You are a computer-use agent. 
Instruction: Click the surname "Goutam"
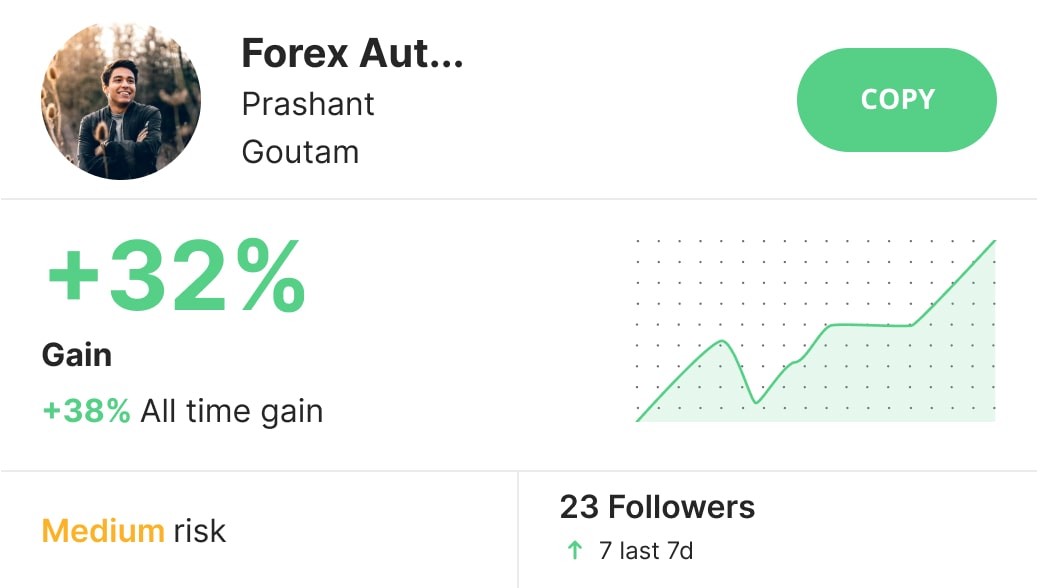(x=300, y=152)
